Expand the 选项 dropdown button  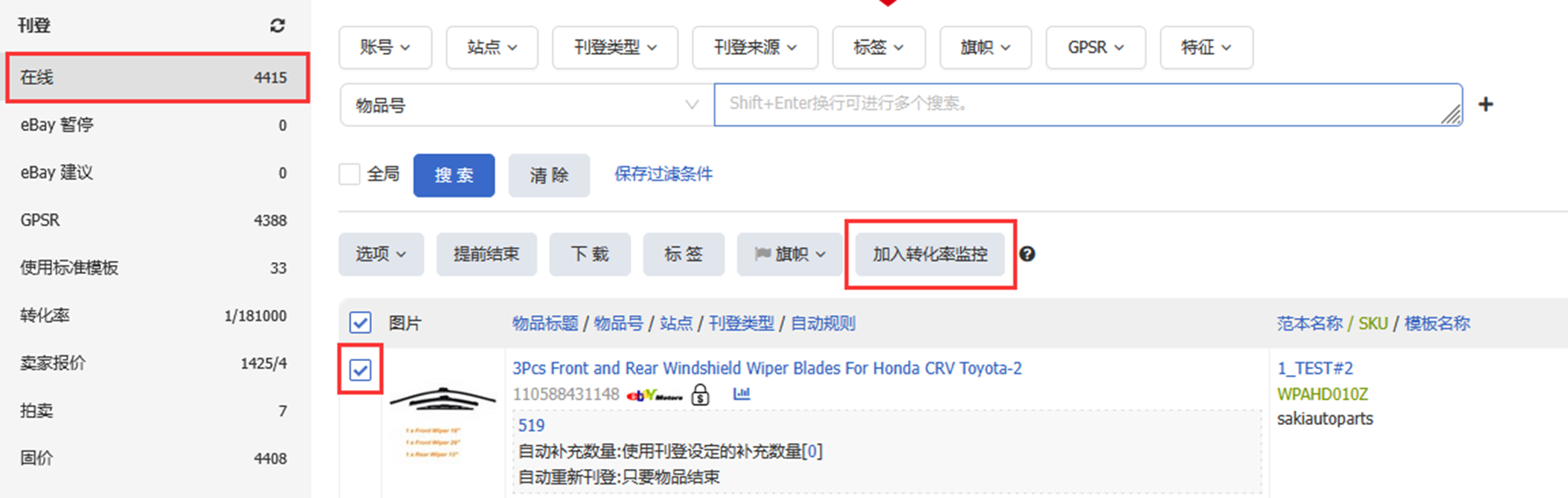(x=381, y=255)
